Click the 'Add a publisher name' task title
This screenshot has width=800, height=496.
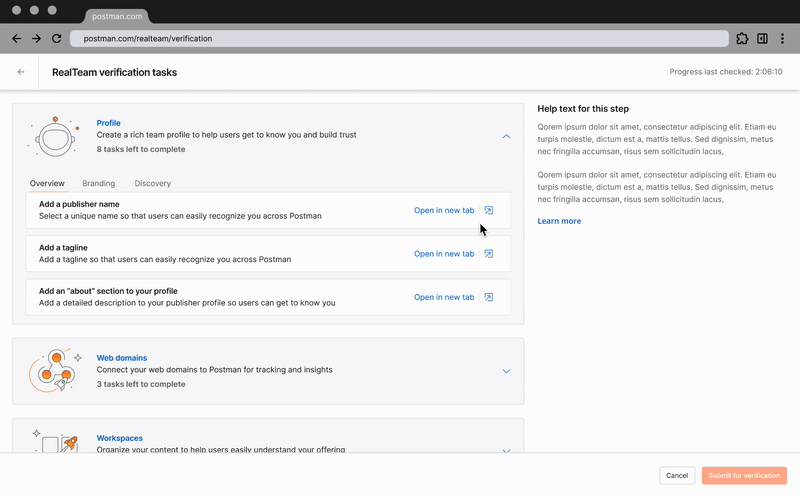[x=79, y=204]
